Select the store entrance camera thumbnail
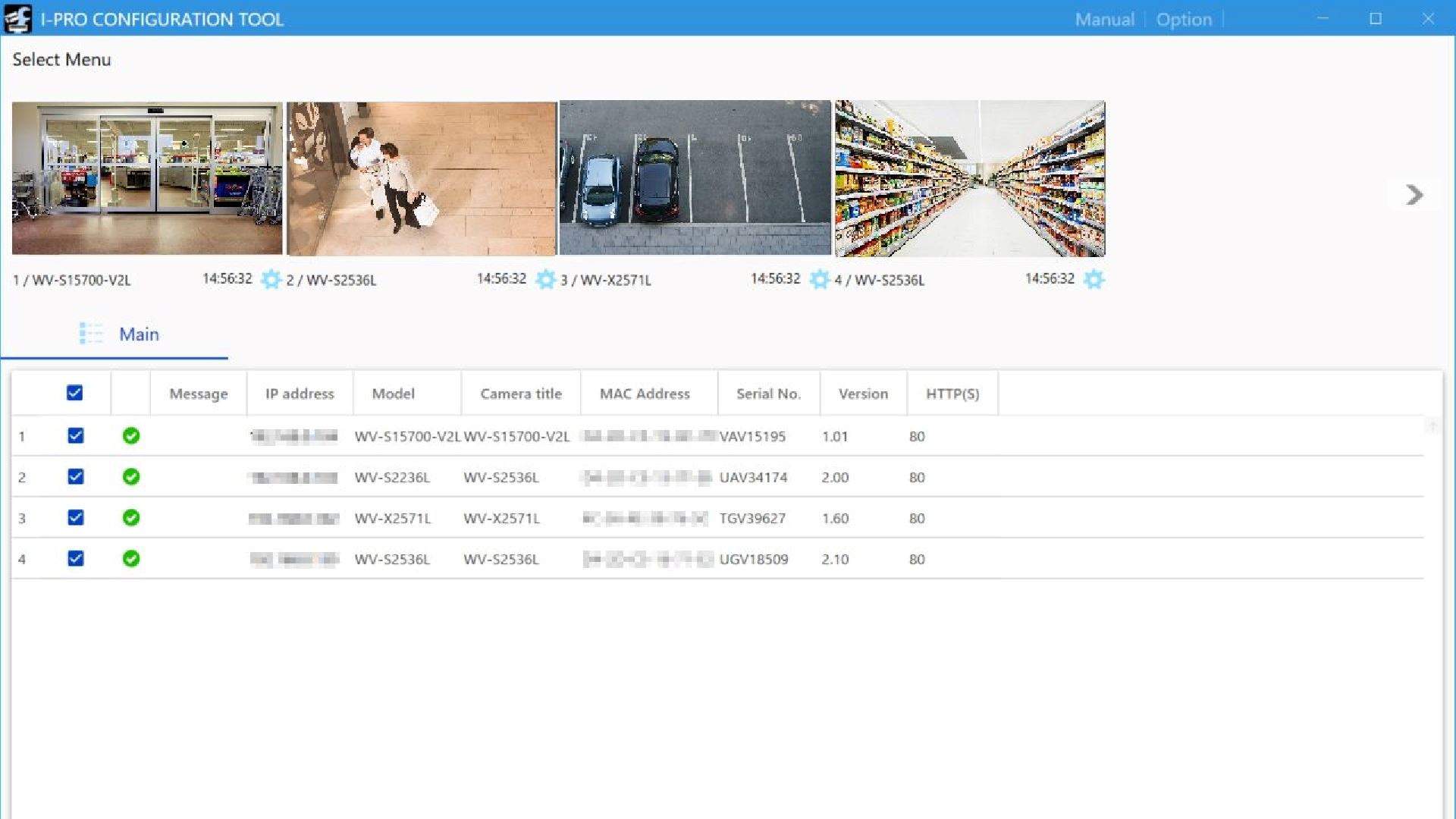The height and width of the screenshot is (819, 1456). tap(147, 178)
